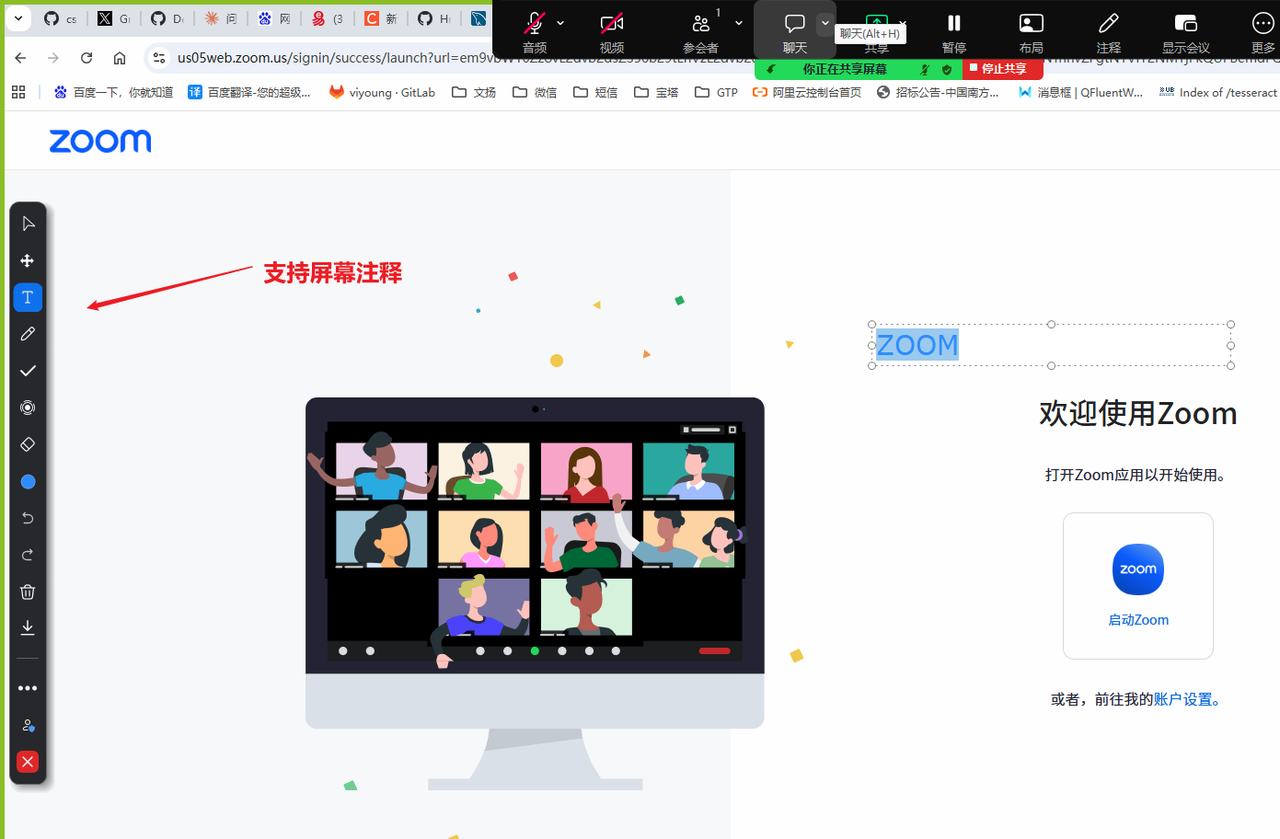Open the 百度一下,你就知道 bookmark
The width and height of the screenshot is (1280, 839).
coord(114,92)
